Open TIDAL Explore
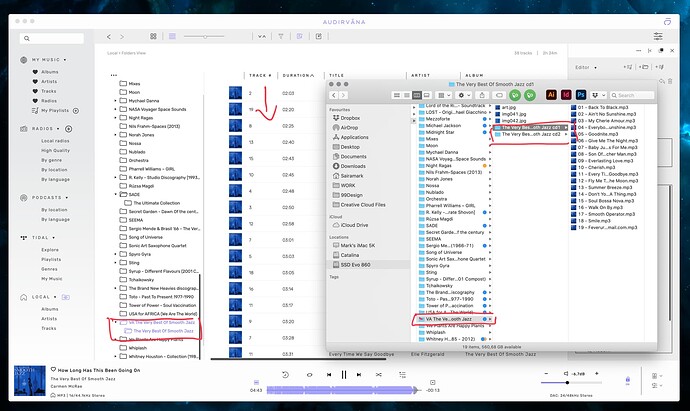690x411 pixels. pyautogui.click(x=50, y=250)
